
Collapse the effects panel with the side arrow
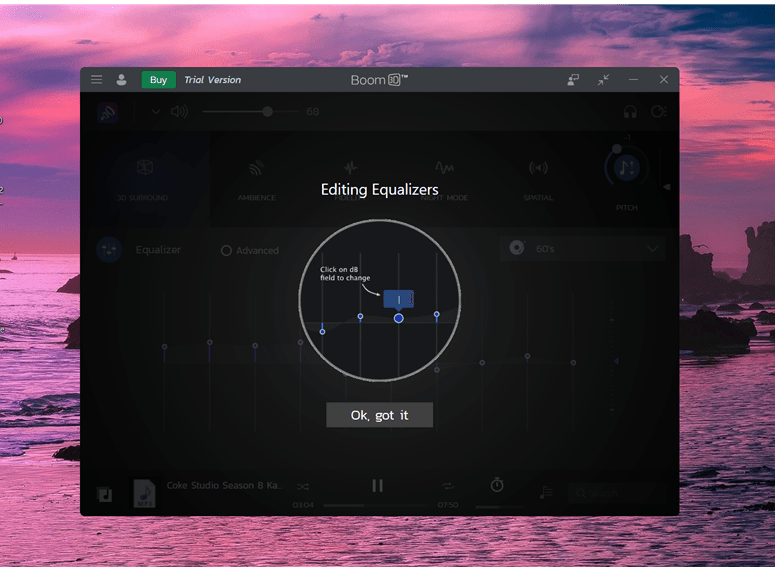click(x=666, y=187)
